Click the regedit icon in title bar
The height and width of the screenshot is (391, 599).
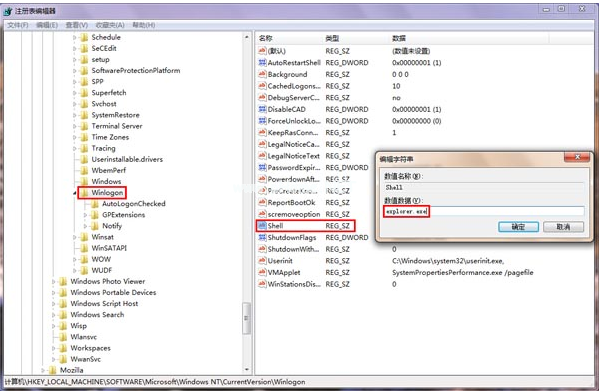tap(7, 11)
